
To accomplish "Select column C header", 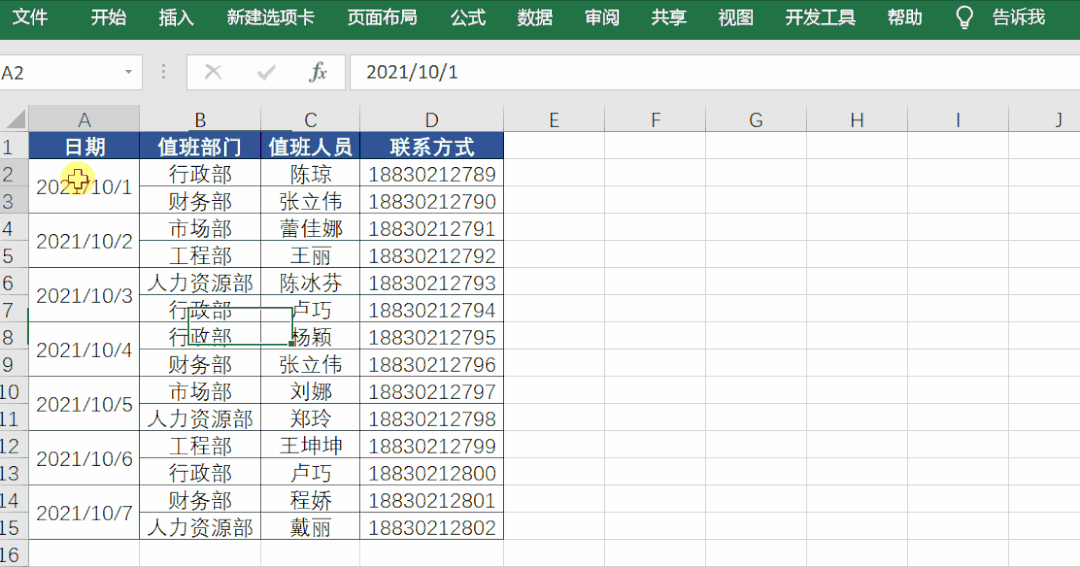I will [x=310, y=119].
